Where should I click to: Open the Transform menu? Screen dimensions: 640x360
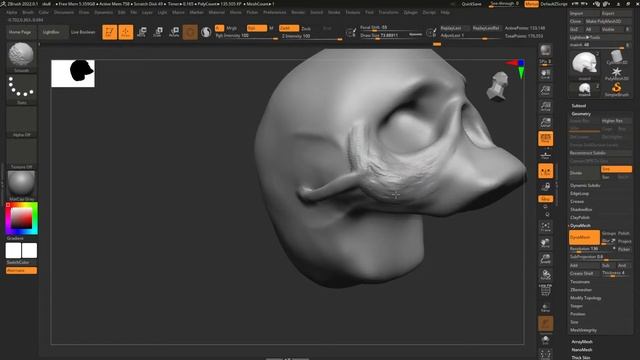coord(388,13)
